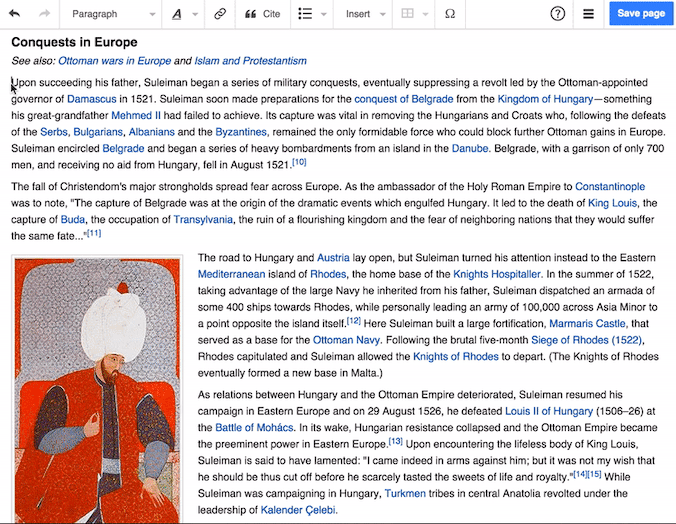Open the Islam and Protestantism link

(x=250, y=61)
